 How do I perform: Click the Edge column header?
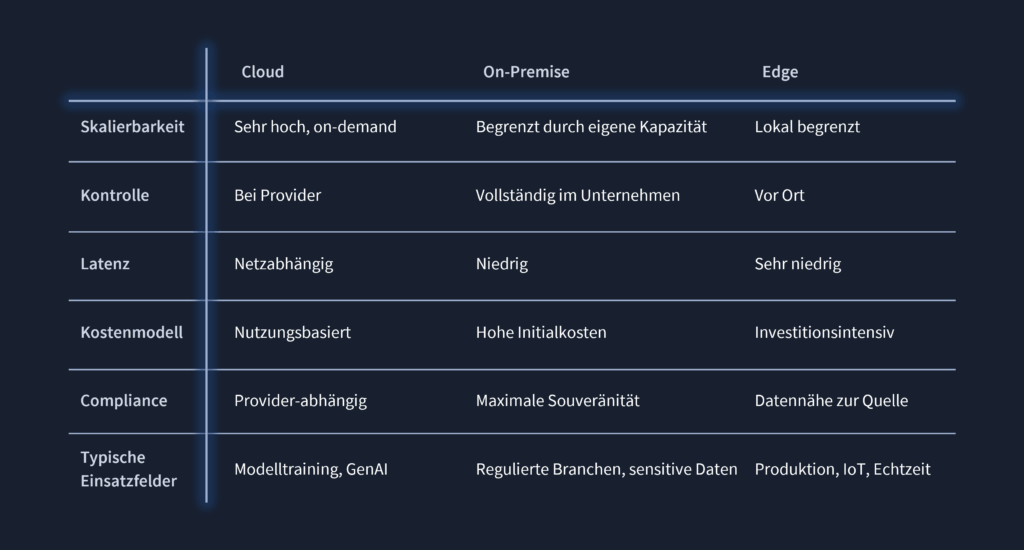coord(780,72)
